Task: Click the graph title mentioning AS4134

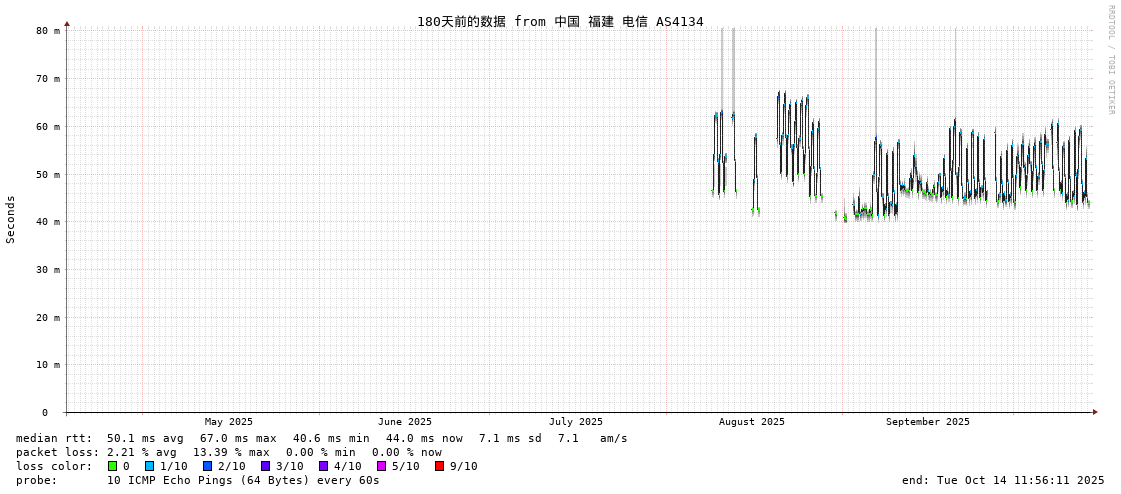Action: [560, 21]
